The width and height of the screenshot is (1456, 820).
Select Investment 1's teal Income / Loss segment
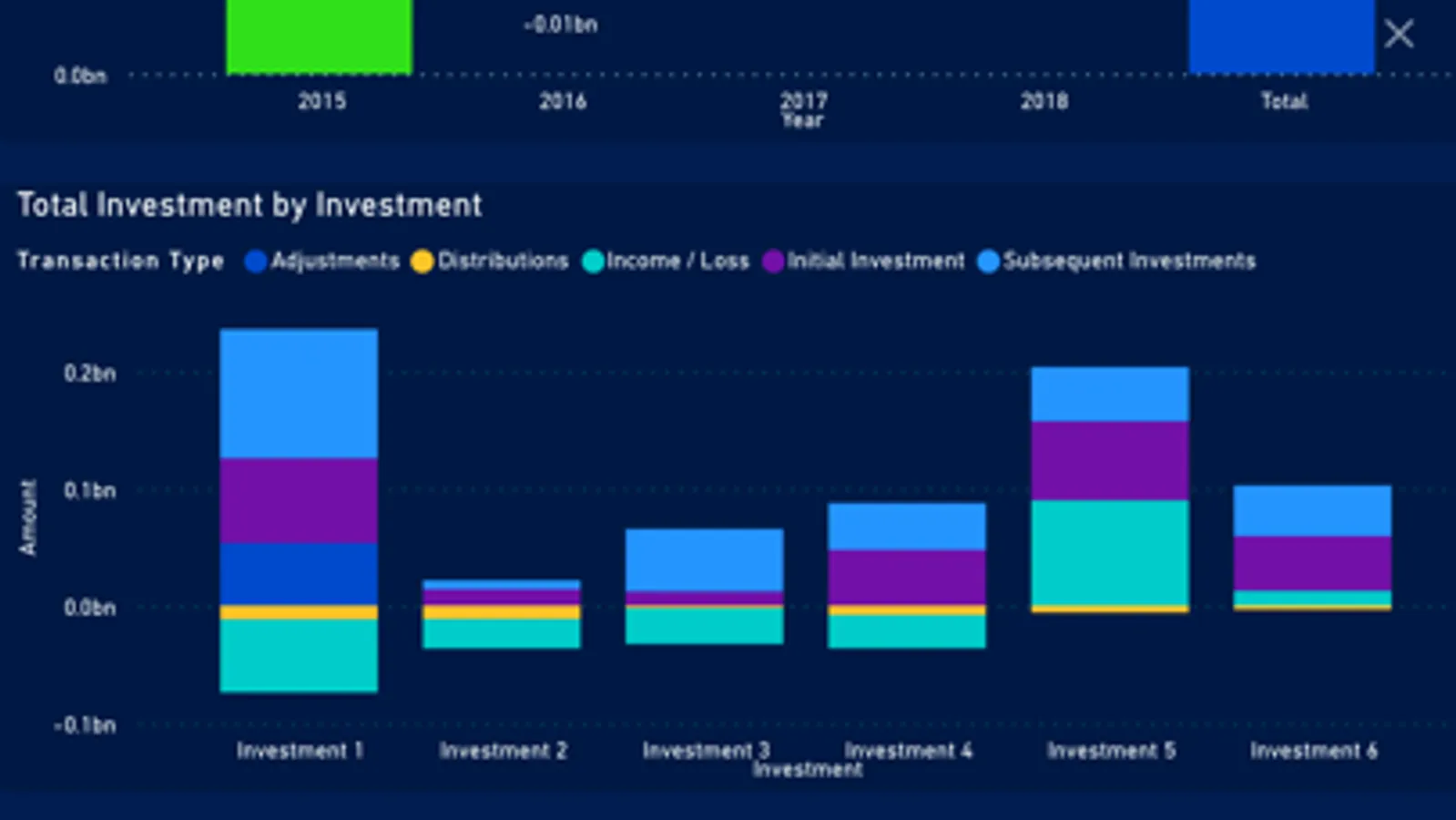299,656
